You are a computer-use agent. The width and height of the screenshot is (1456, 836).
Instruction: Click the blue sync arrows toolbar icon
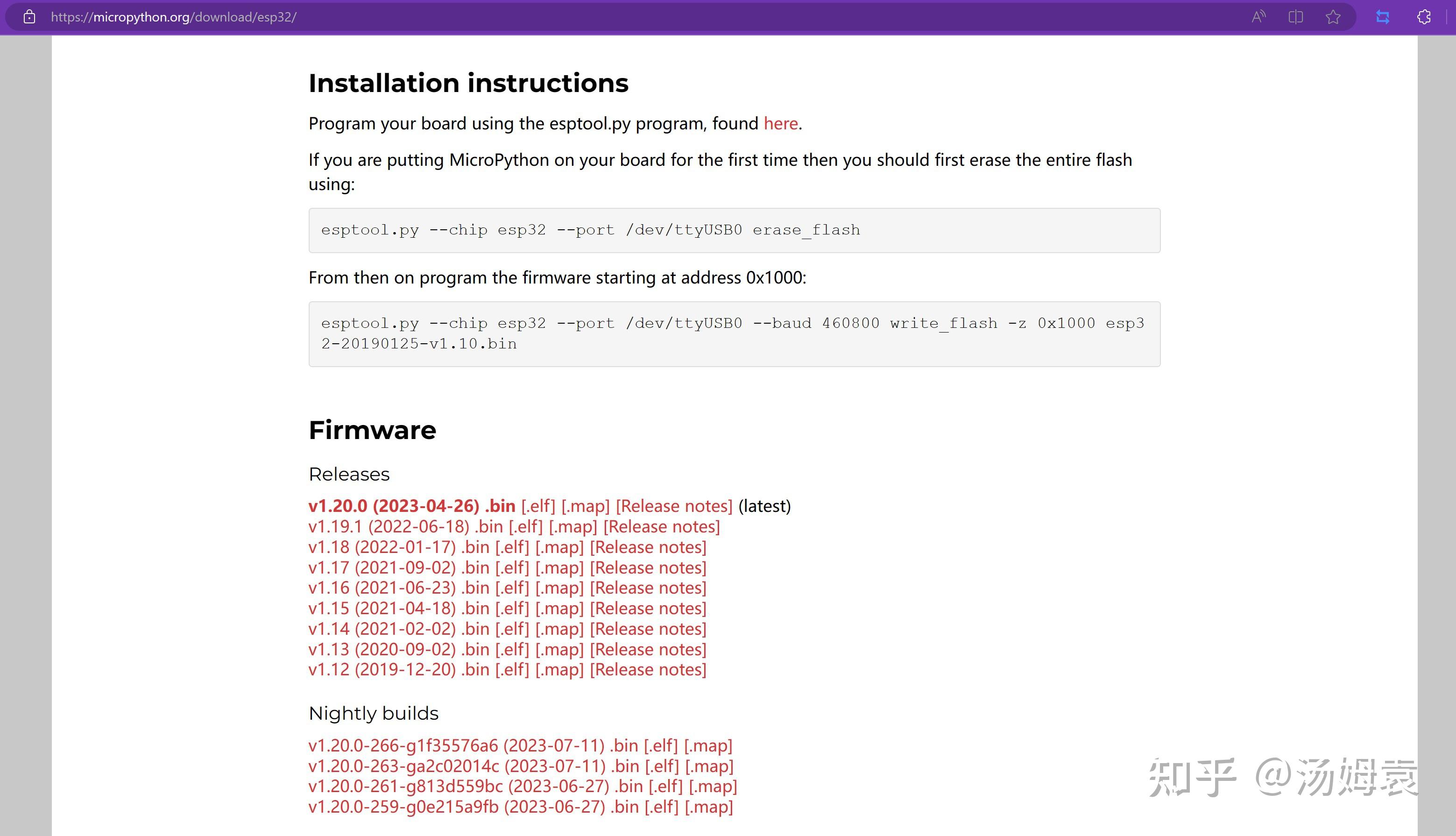(1383, 17)
